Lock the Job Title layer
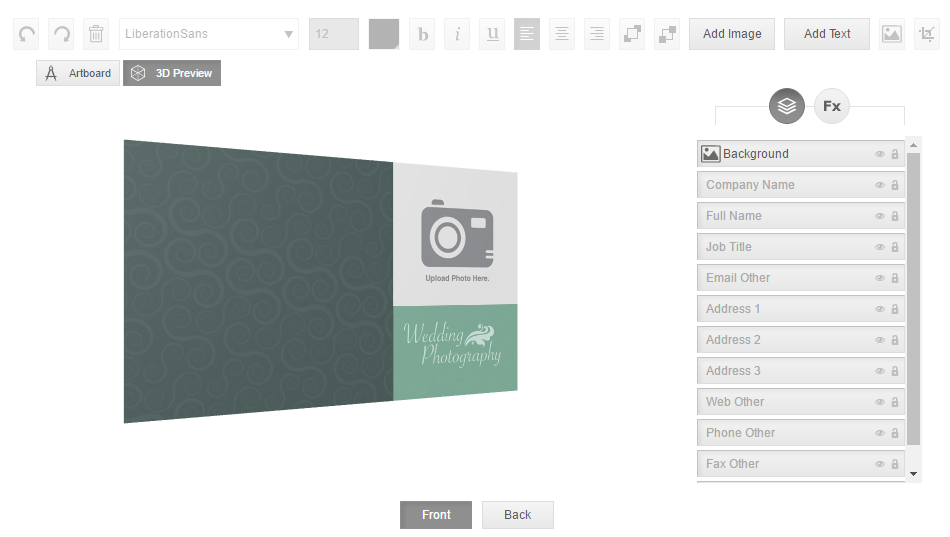The width and height of the screenshot is (950, 537). click(x=895, y=247)
